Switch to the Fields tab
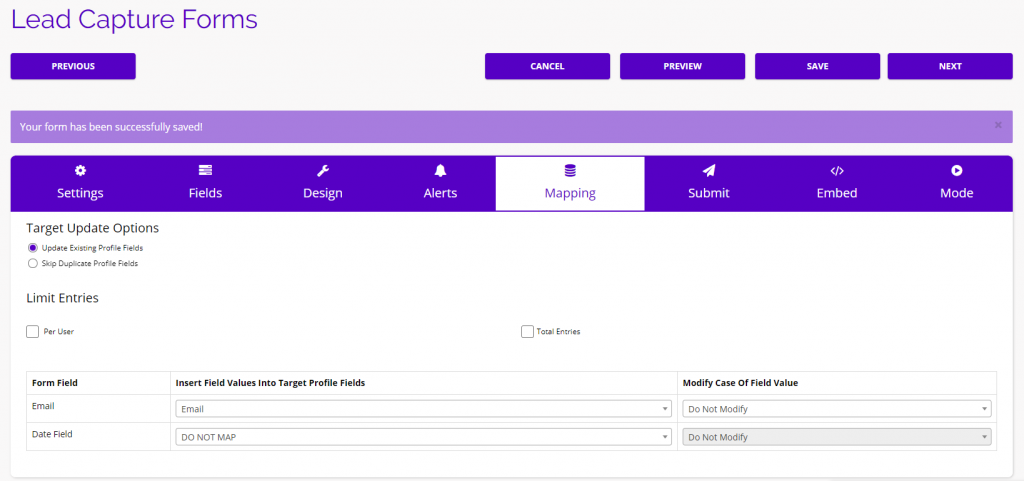The height and width of the screenshot is (481, 1024). click(x=206, y=183)
